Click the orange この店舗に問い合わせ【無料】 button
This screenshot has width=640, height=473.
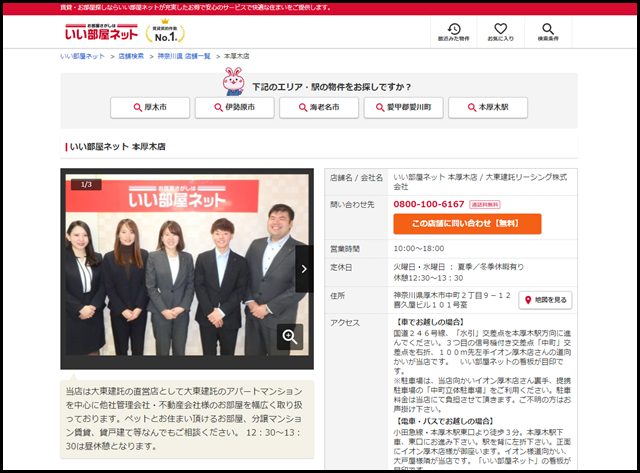click(x=467, y=224)
